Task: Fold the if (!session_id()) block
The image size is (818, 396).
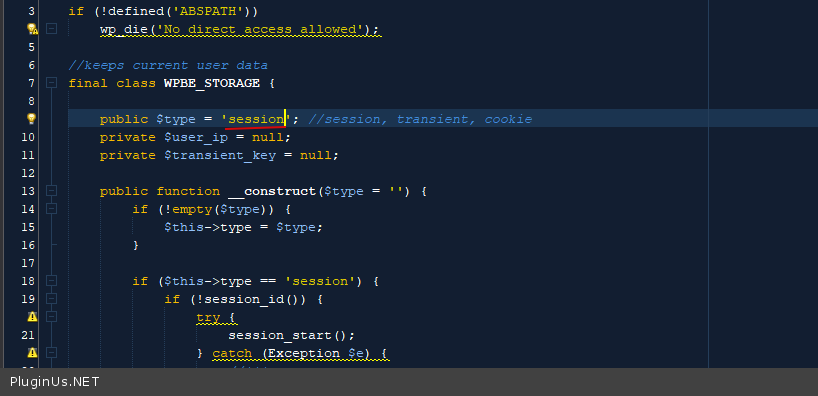Action: coord(51,299)
